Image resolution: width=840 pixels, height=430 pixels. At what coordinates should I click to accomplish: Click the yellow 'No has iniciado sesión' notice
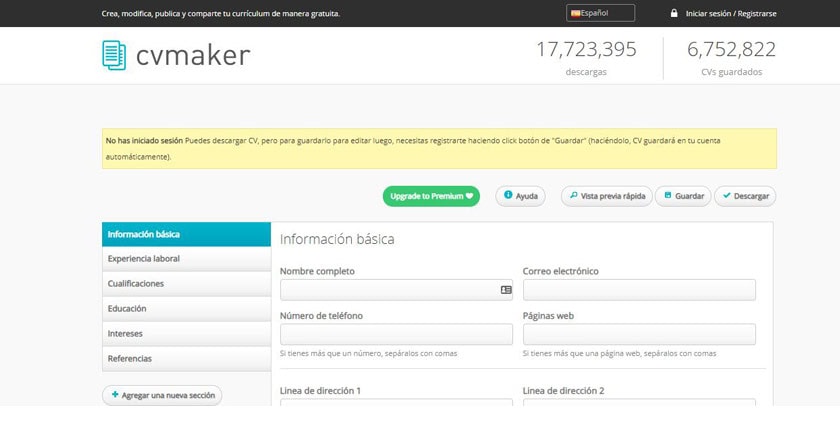pyautogui.click(x=439, y=148)
